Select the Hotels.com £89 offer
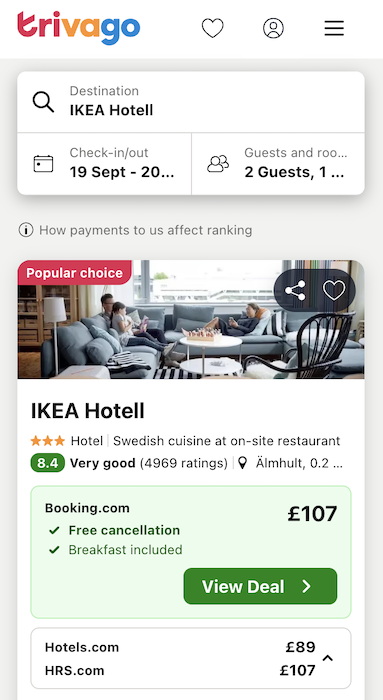Viewport: 383px width, 700px height. pyautogui.click(x=180, y=647)
